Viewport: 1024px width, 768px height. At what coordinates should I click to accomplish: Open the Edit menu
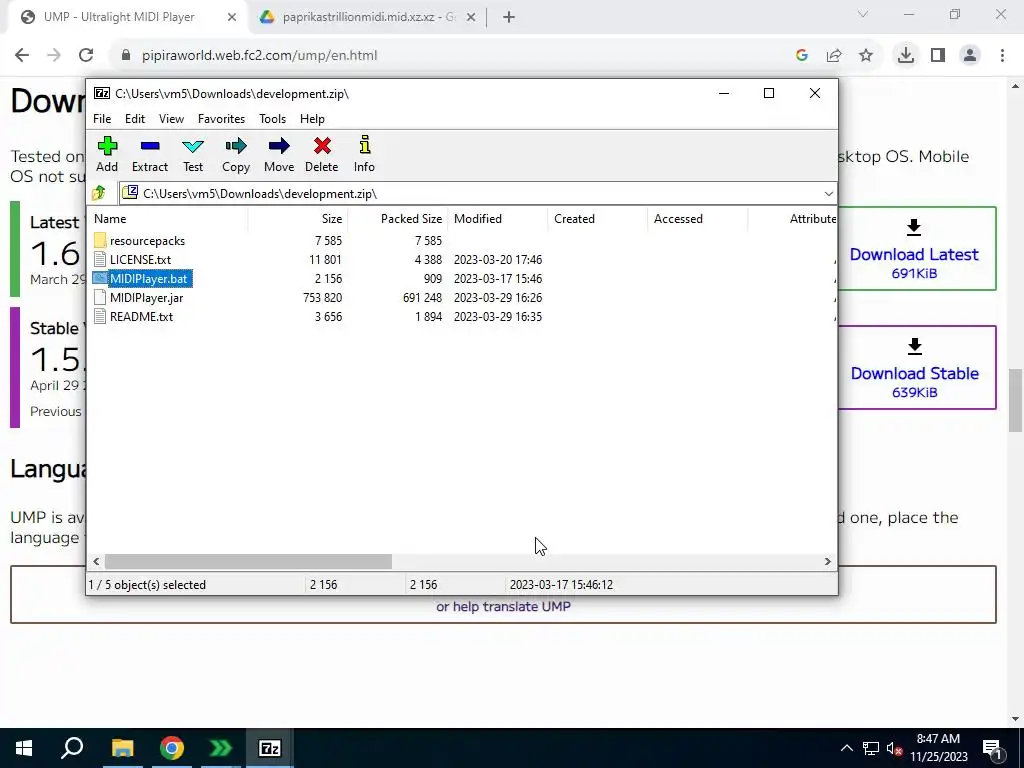point(135,119)
